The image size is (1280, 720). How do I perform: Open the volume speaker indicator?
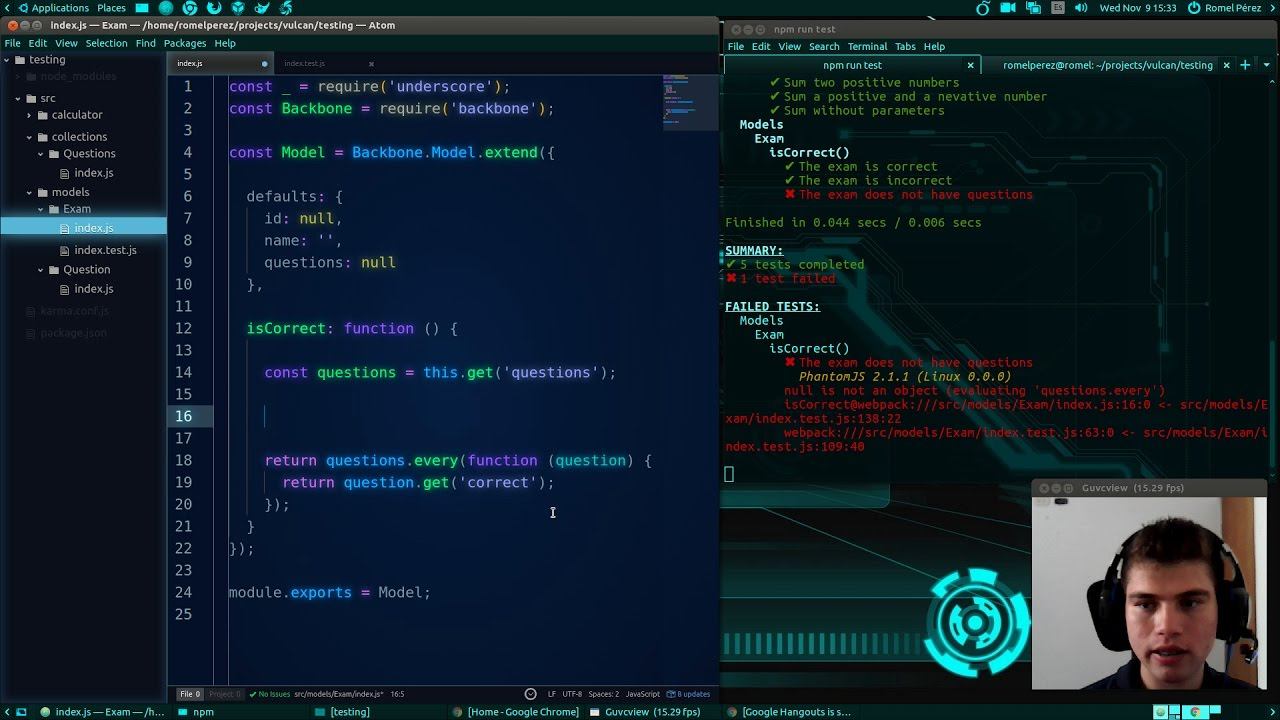[x=1080, y=8]
